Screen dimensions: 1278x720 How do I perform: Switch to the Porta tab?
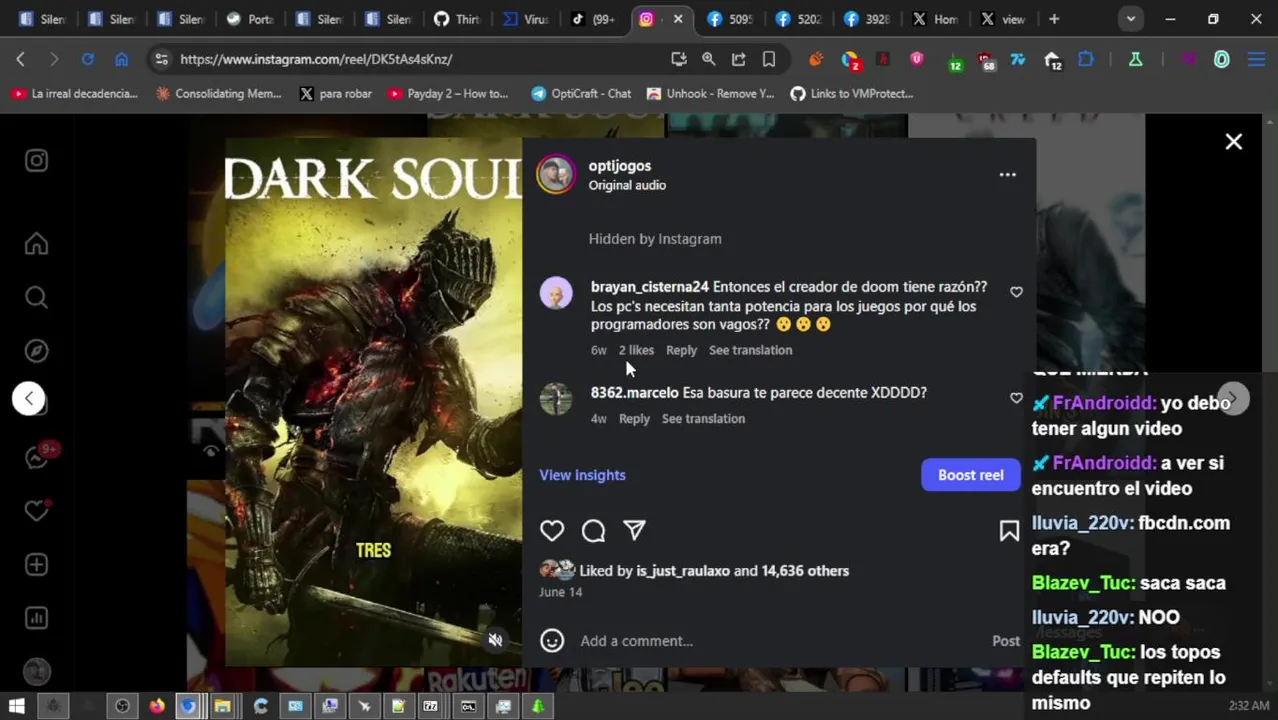[x=250, y=19]
